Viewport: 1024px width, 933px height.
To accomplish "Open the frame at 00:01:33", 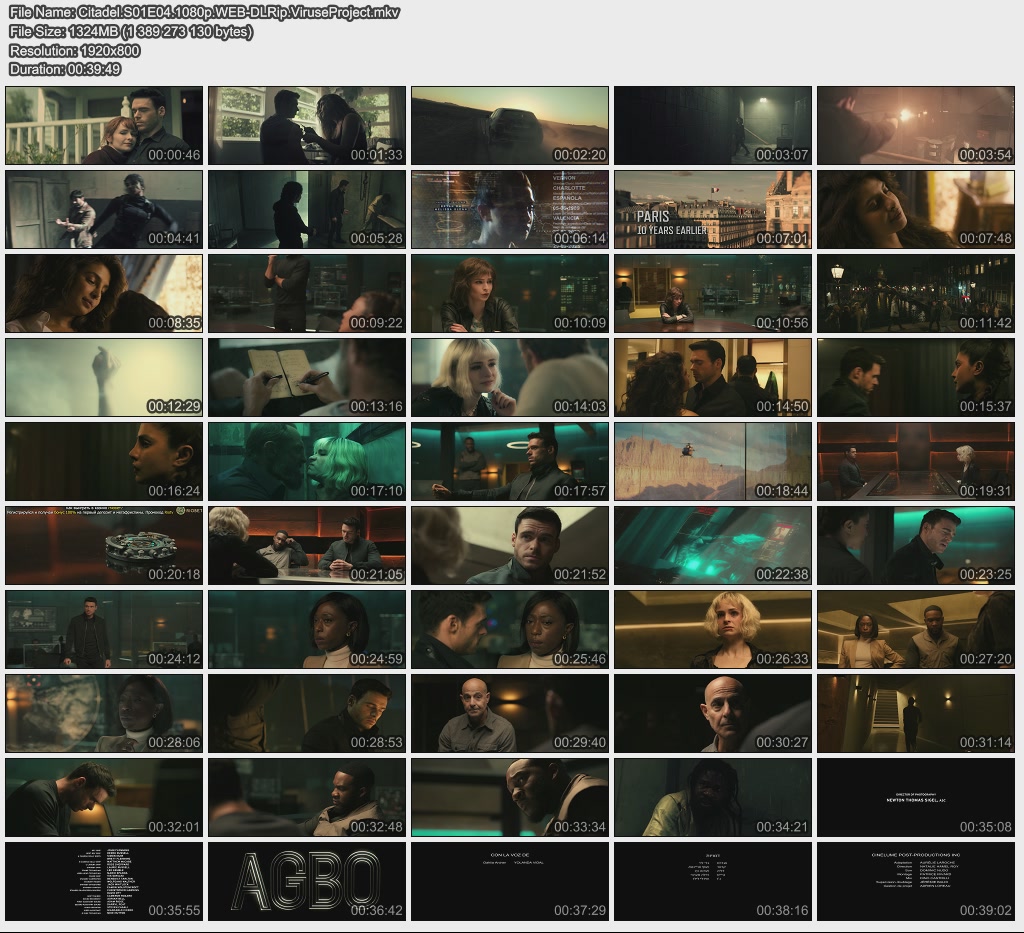I will tap(307, 125).
